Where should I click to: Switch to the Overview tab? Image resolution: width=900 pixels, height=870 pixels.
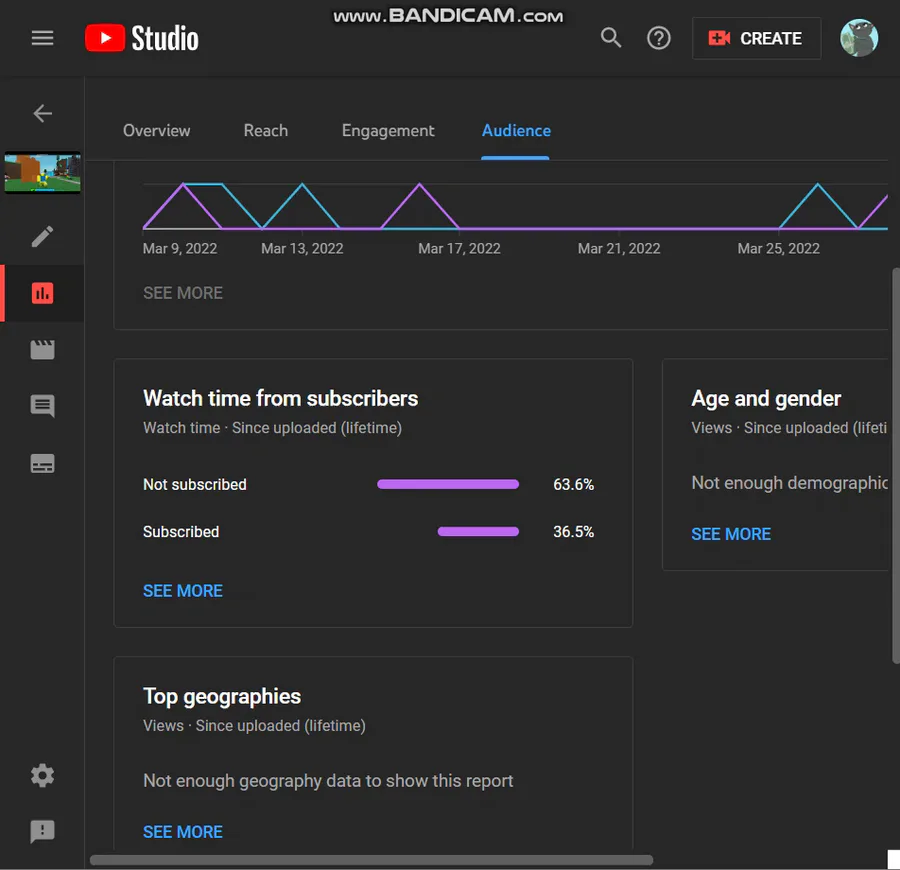click(157, 131)
